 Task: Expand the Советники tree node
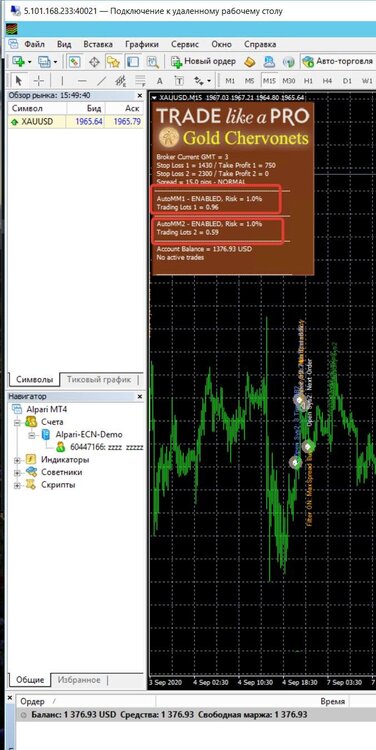(18, 473)
